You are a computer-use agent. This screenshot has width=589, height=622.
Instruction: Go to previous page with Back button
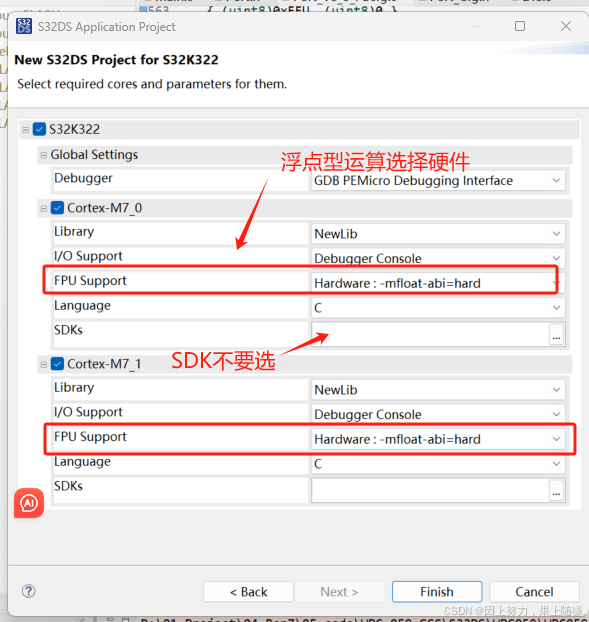248,592
